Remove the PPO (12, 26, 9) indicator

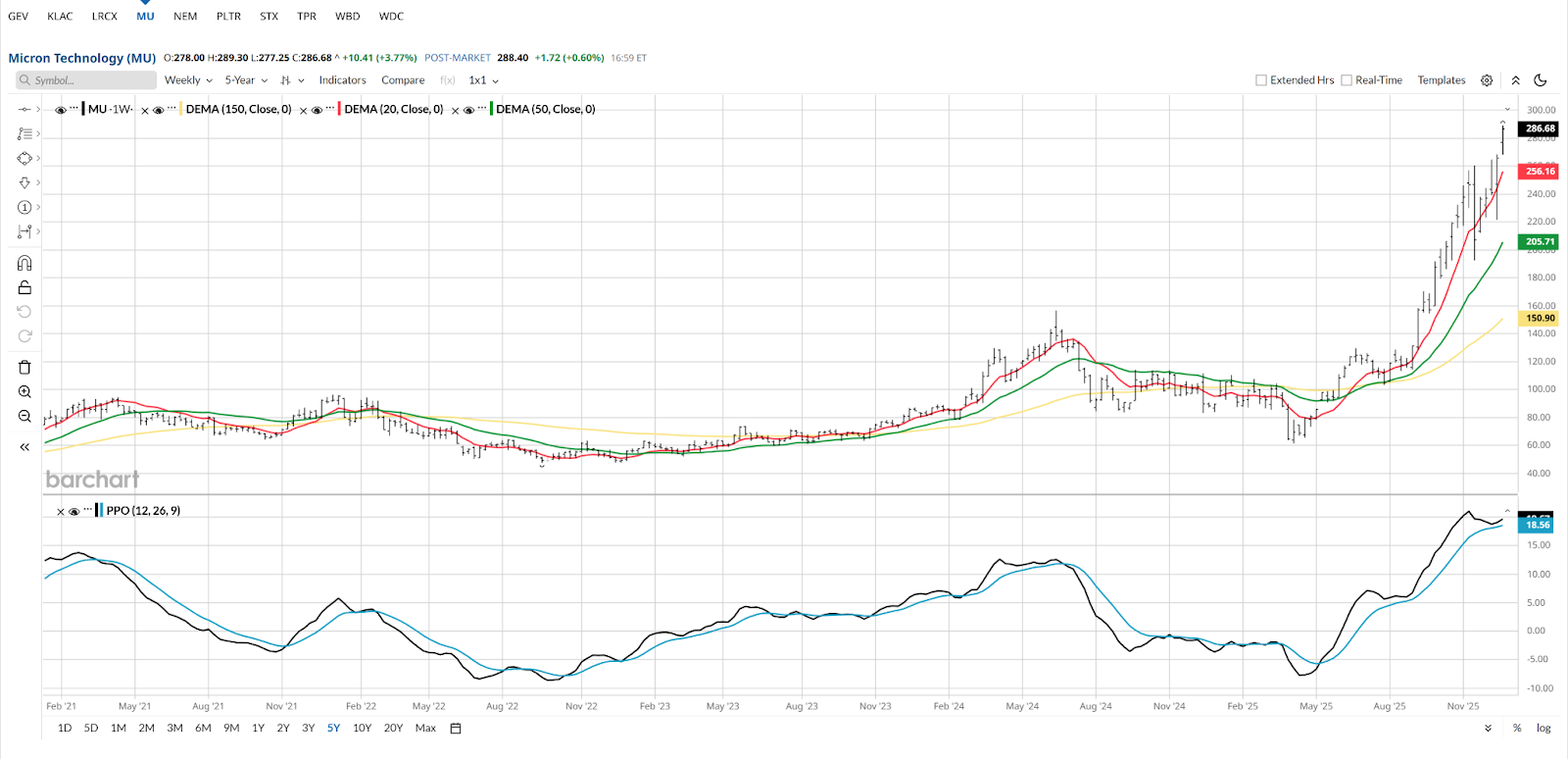[61, 512]
